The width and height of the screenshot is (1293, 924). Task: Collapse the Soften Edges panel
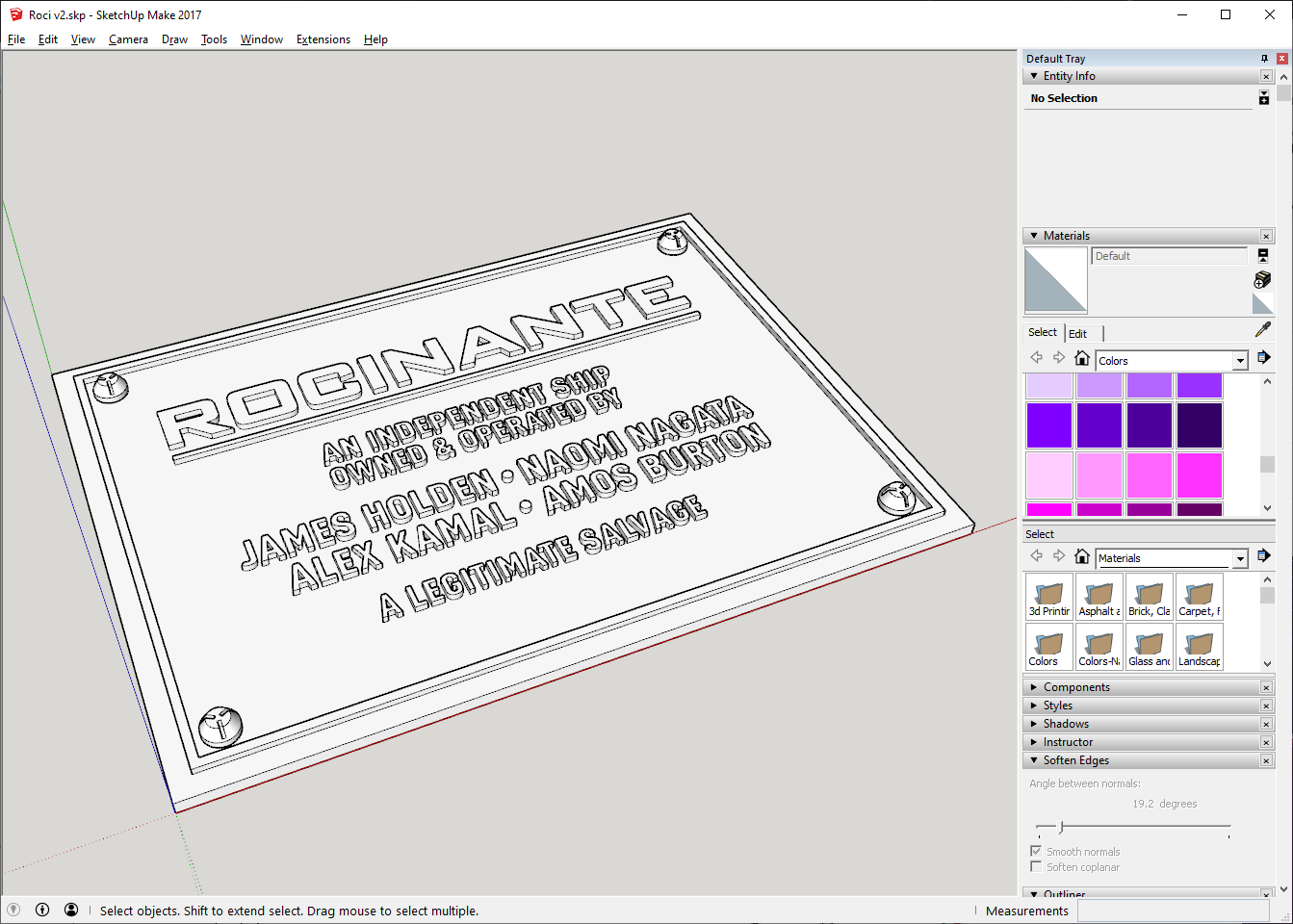pos(1034,760)
